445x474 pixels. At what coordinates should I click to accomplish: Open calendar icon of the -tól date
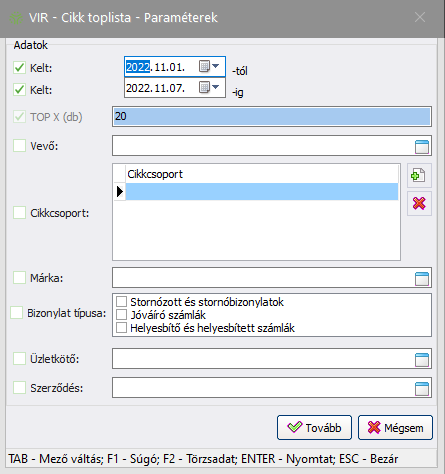pyautogui.click(x=204, y=66)
